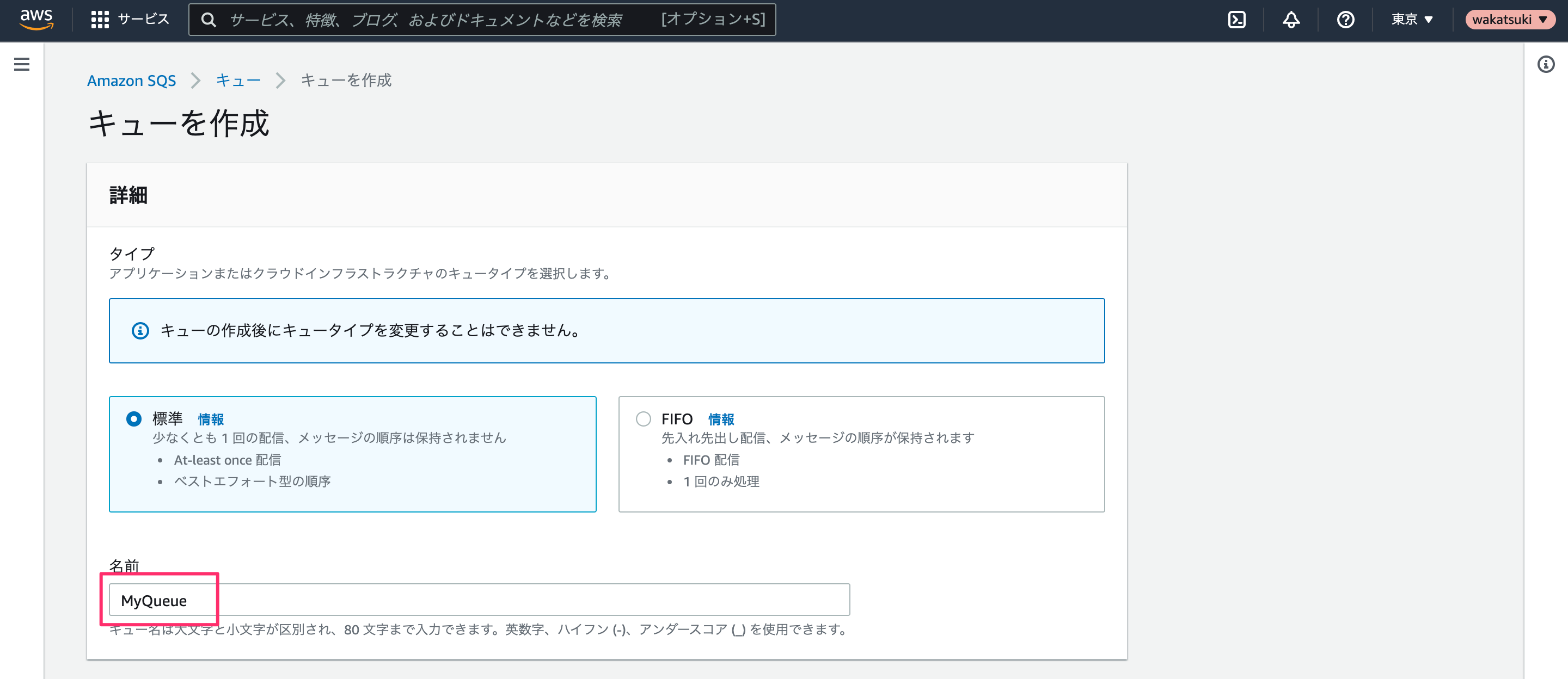The width and height of the screenshot is (1568, 679).
Task: Click the search magnifier icon
Action: tap(209, 20)
